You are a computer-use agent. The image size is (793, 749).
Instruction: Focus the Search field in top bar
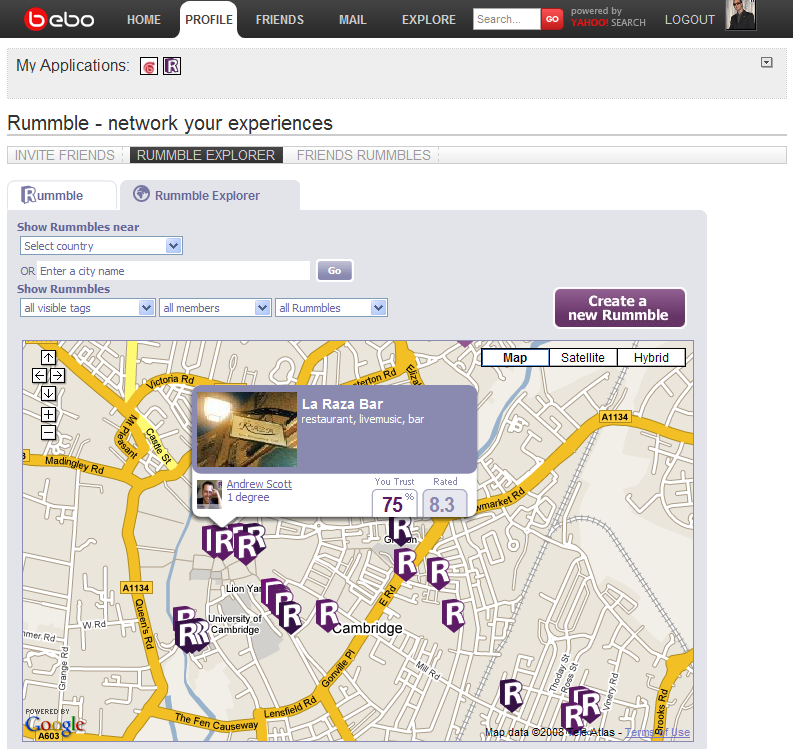click(507, 19)
